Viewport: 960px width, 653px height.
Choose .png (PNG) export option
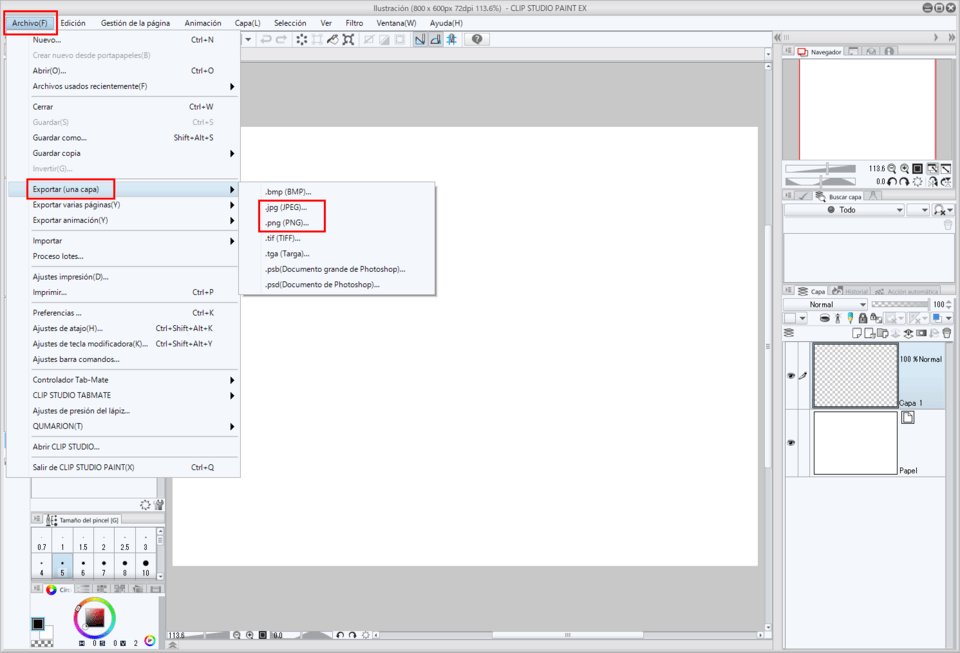tap(287, 223)
